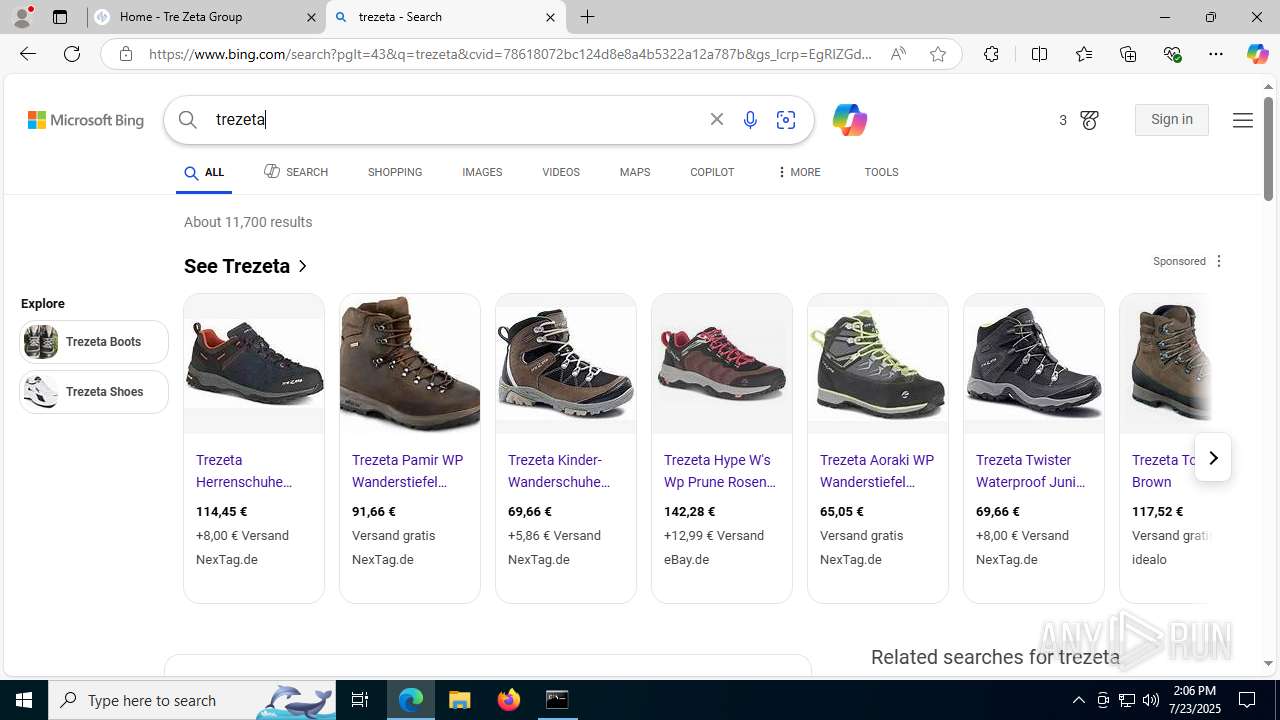Click the 142,28 € price
This screenshot has height=720, width=1280.
(x=690, y=512)
